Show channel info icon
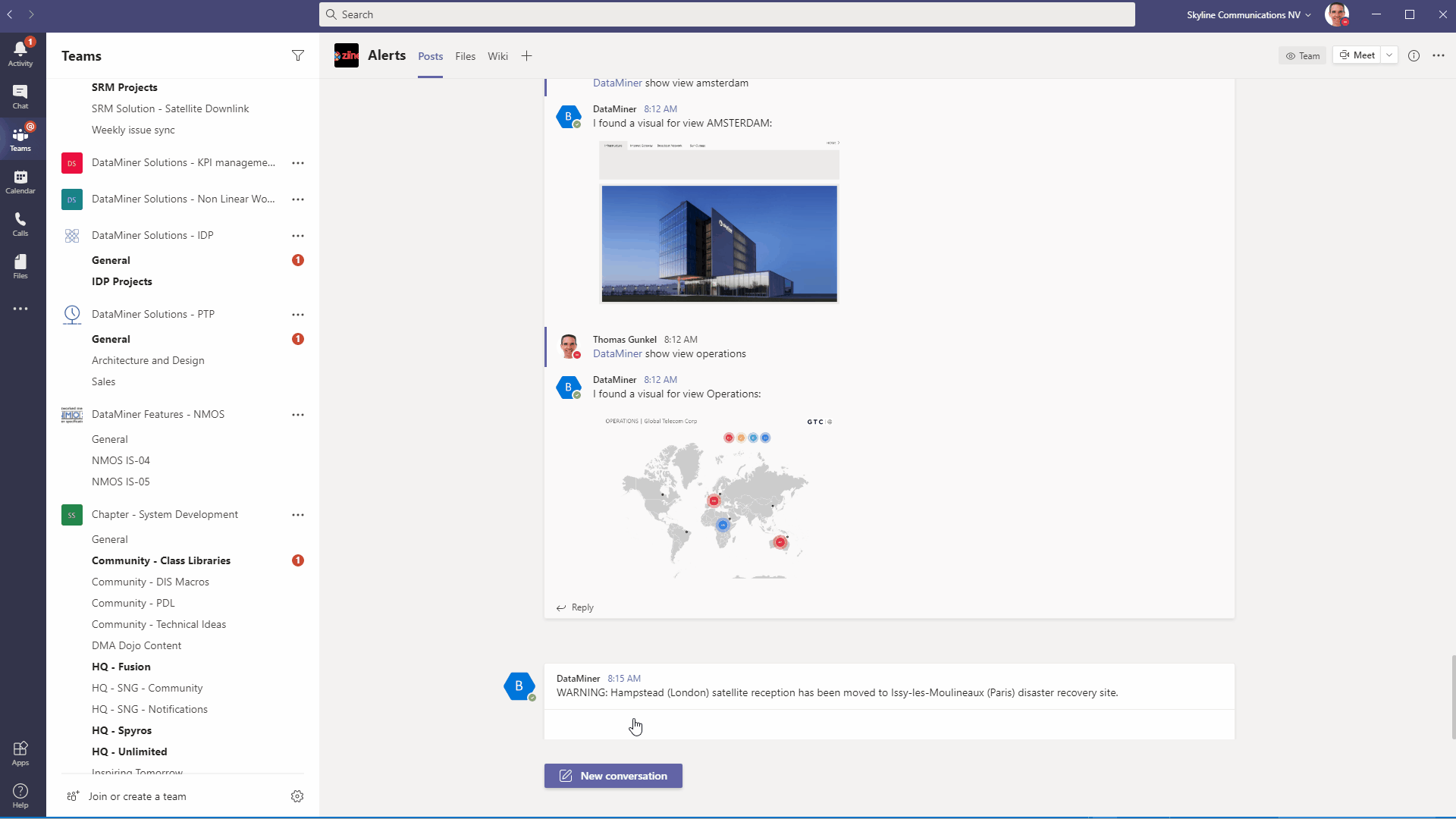The width and height of the screenshot is (1456, 819). (x=1414, y=55)
